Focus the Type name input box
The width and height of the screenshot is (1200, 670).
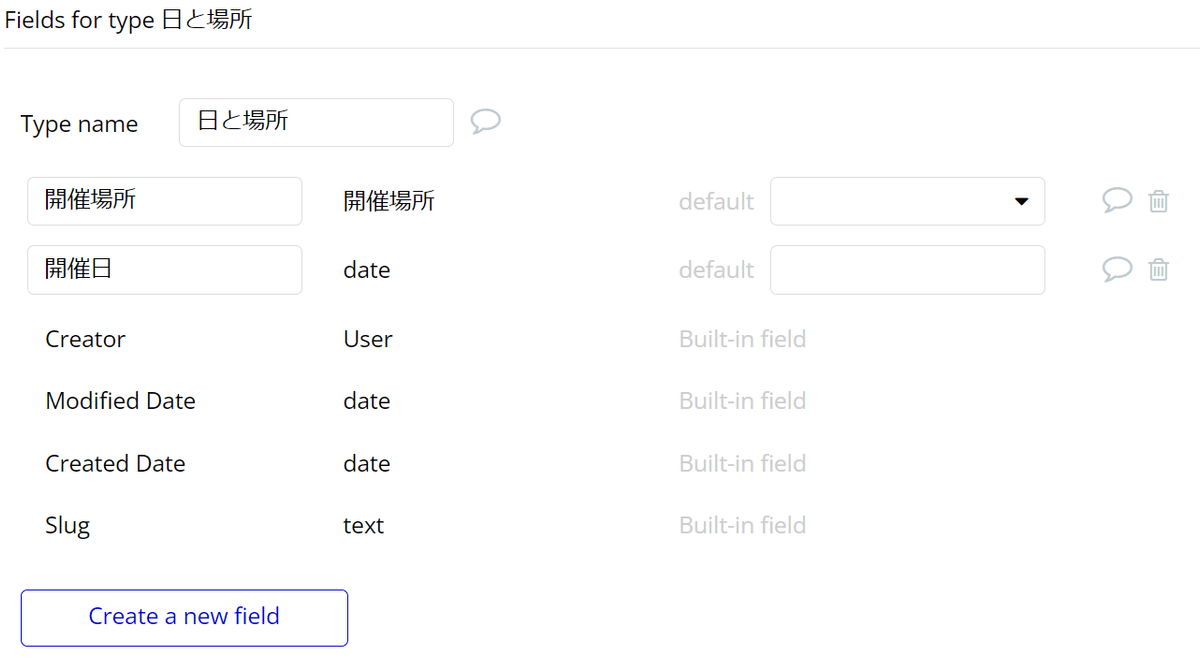316,122
